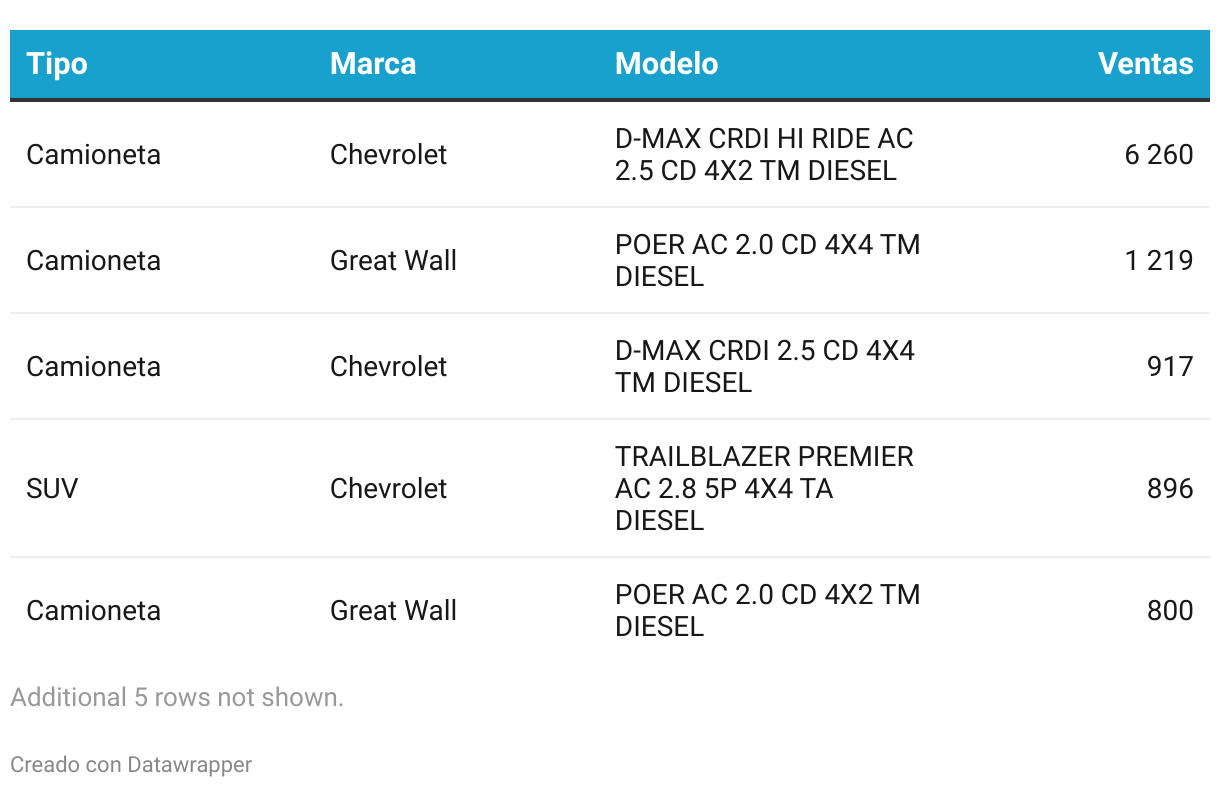Select the SUV type cell
This screenshot has height=788, width=1220.
click(x=52, y=488)
